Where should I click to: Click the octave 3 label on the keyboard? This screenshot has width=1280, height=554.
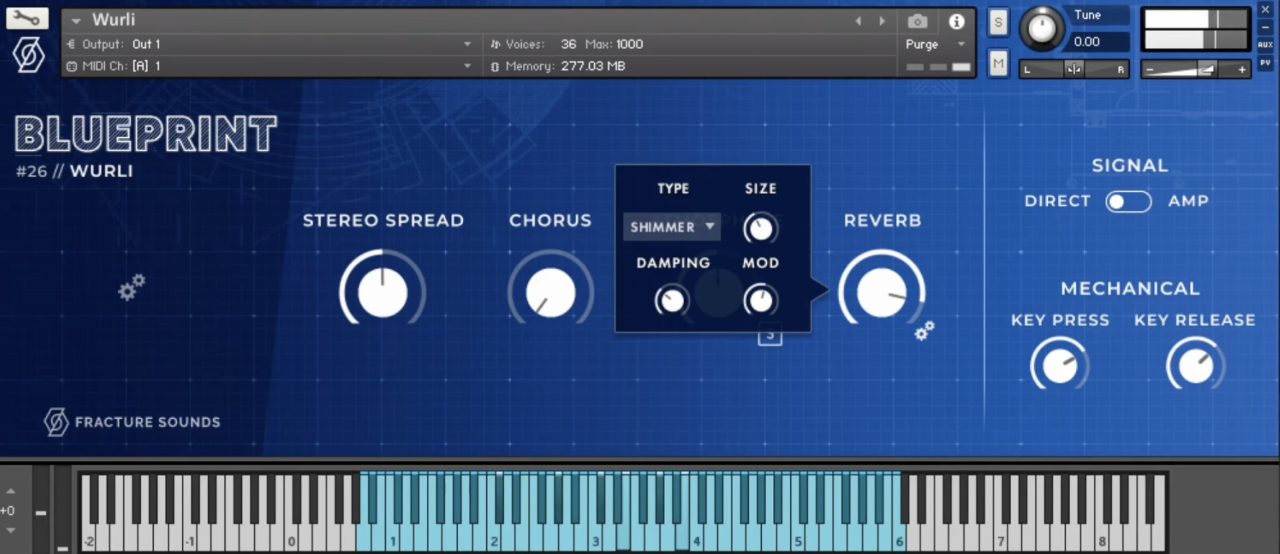point(594,543)
